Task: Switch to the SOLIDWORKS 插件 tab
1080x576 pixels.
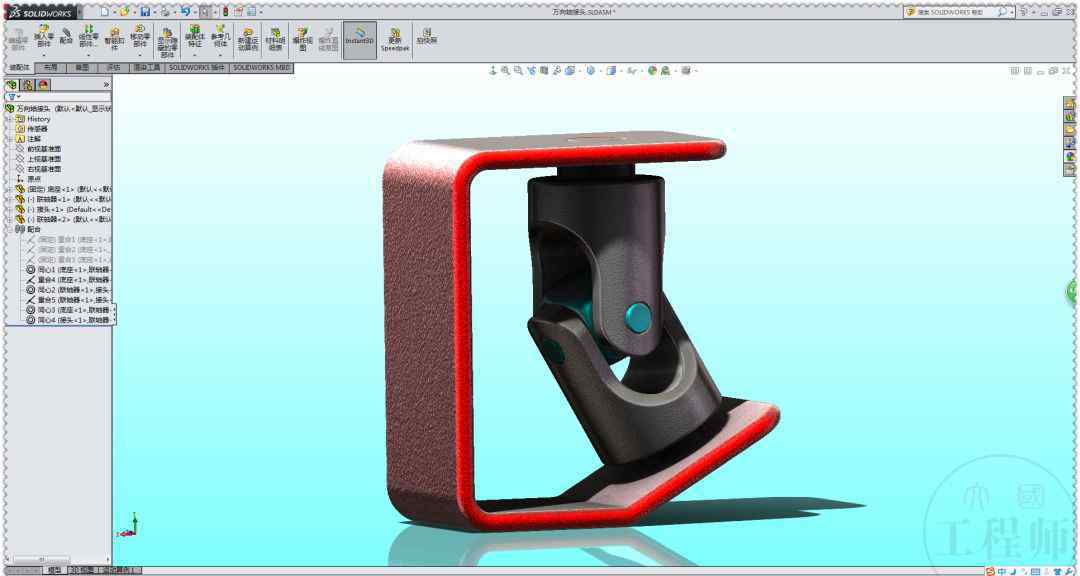Action: [197, 68]
